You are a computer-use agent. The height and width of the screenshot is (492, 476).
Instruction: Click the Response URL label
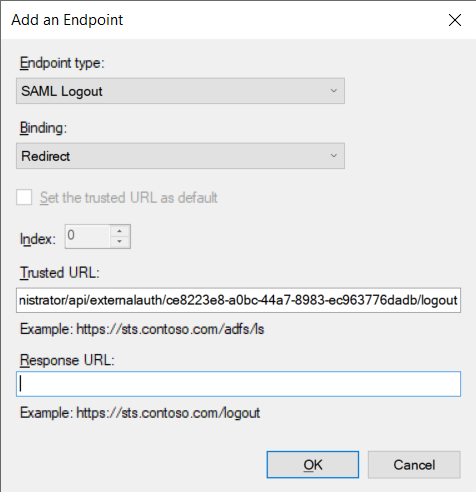[67, 360]
